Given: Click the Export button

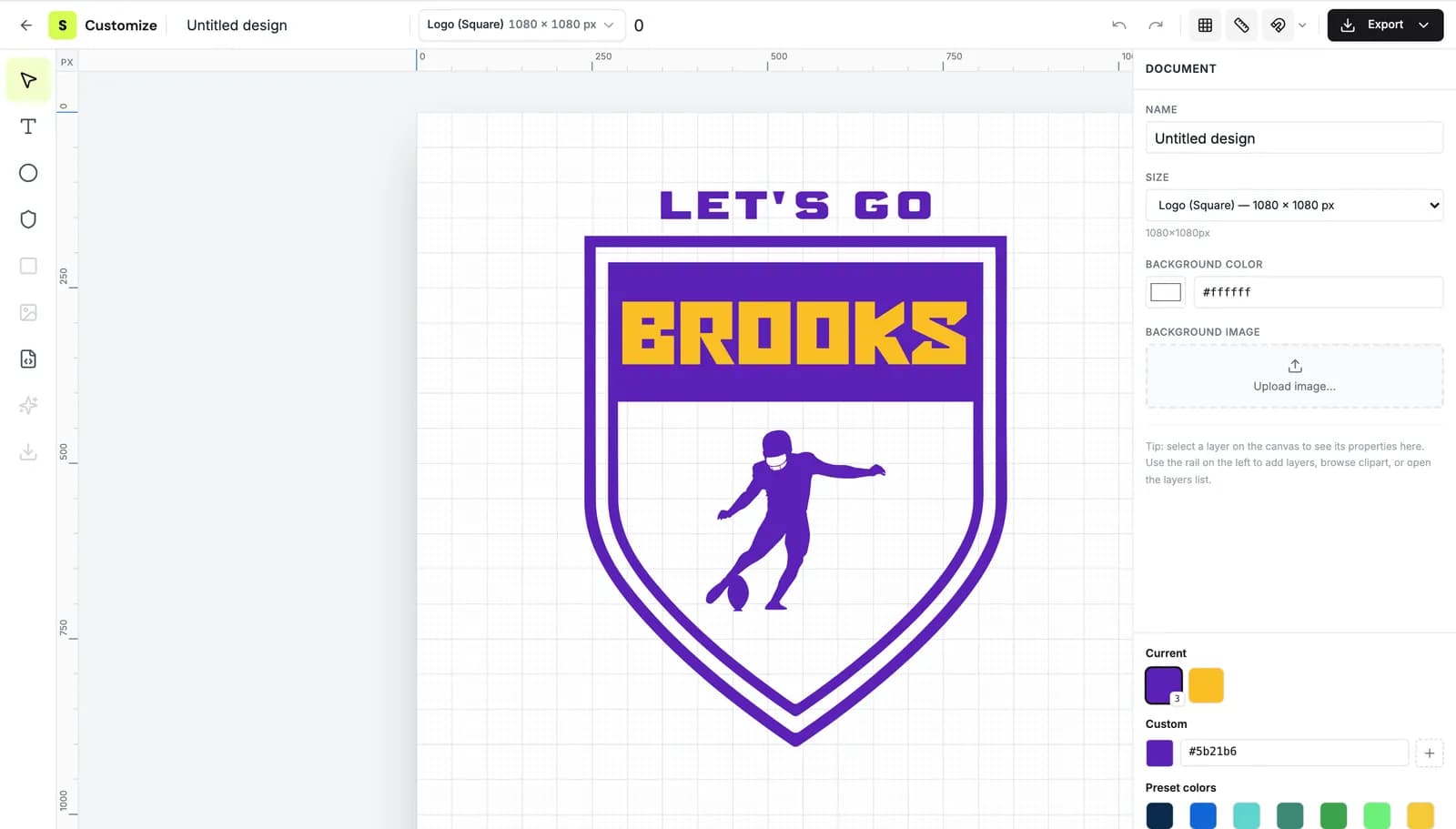Looking at the screenshot, I should (x=1385, y=25).
